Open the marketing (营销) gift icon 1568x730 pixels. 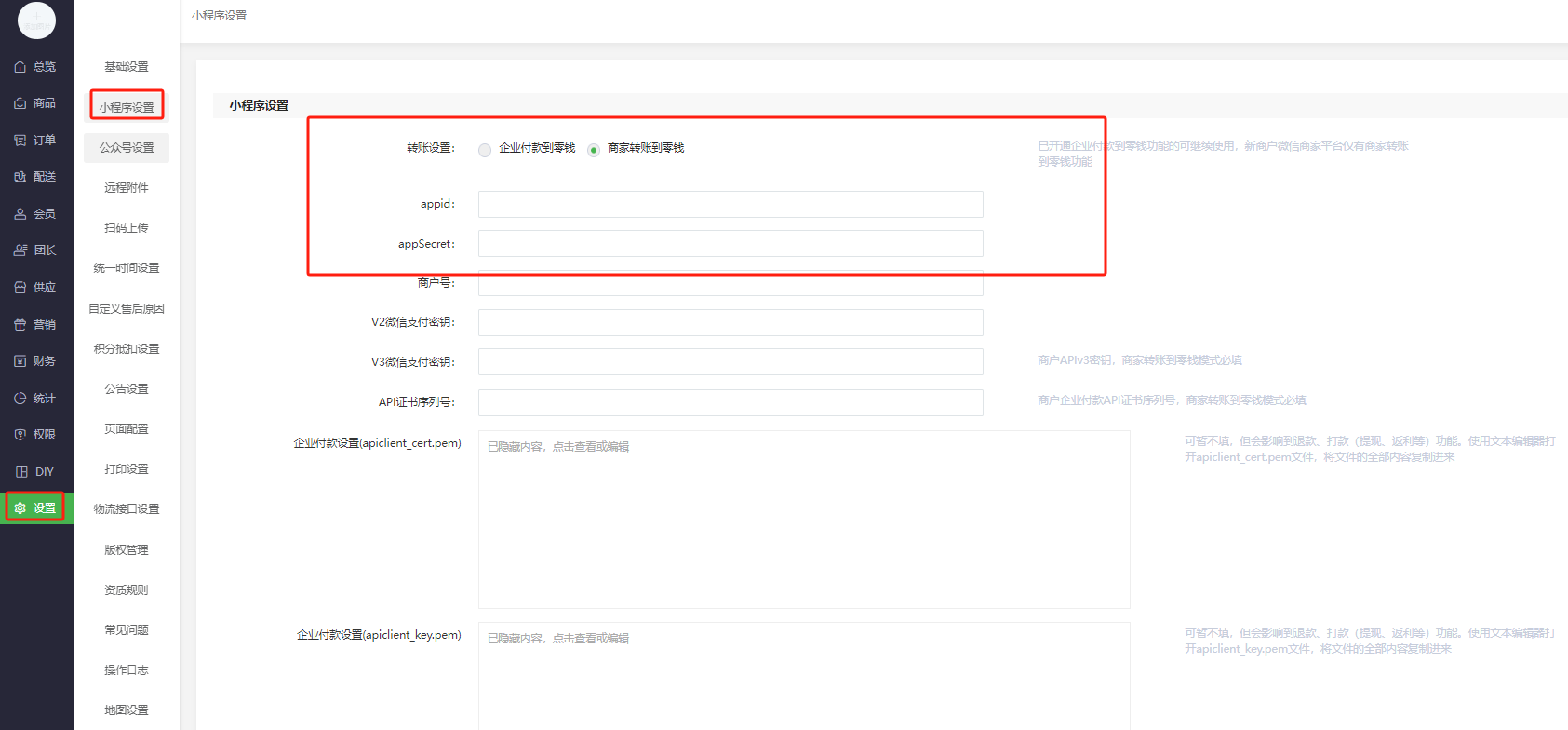20,325
